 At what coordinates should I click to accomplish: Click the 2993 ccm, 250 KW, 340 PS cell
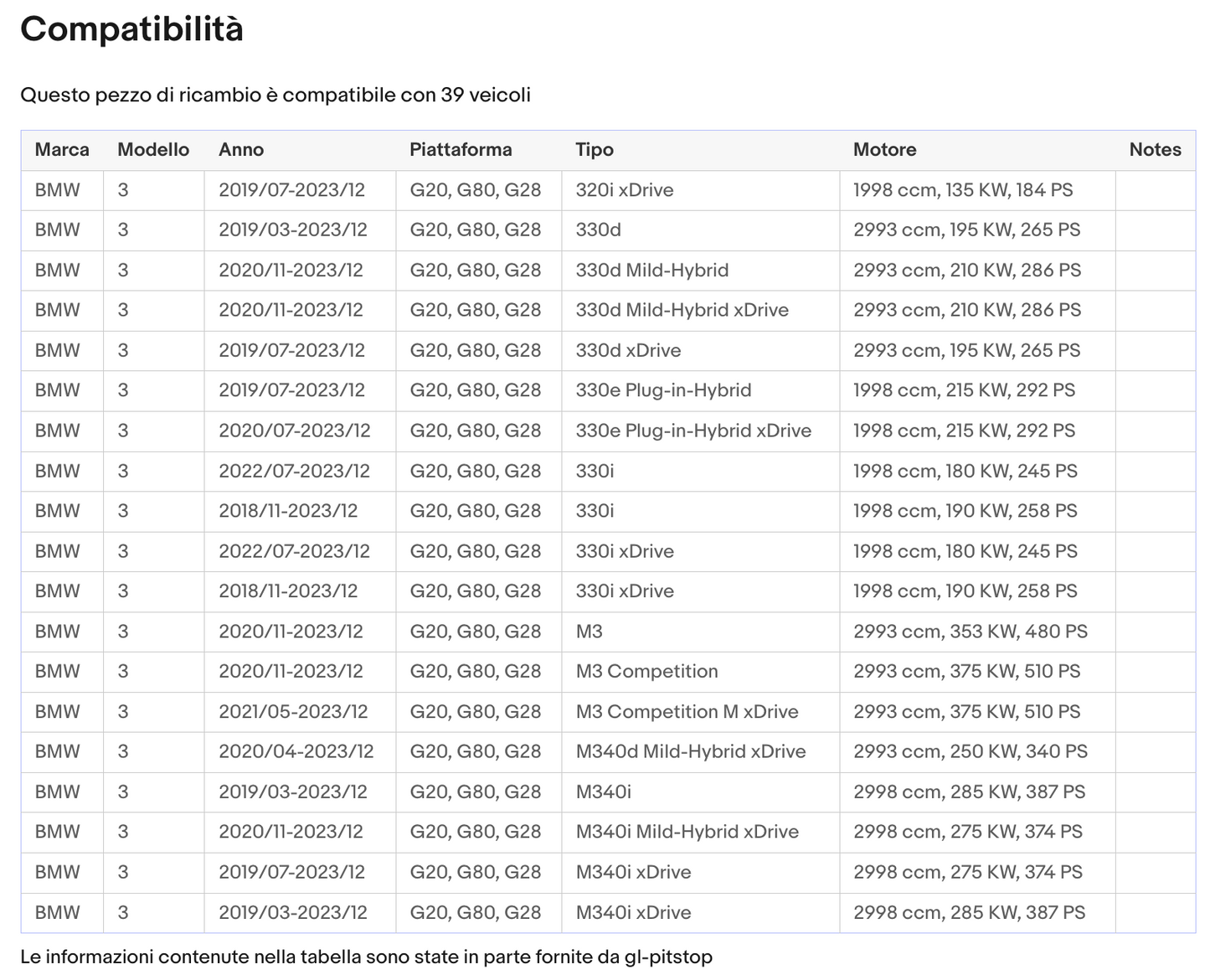click(971, 751)
